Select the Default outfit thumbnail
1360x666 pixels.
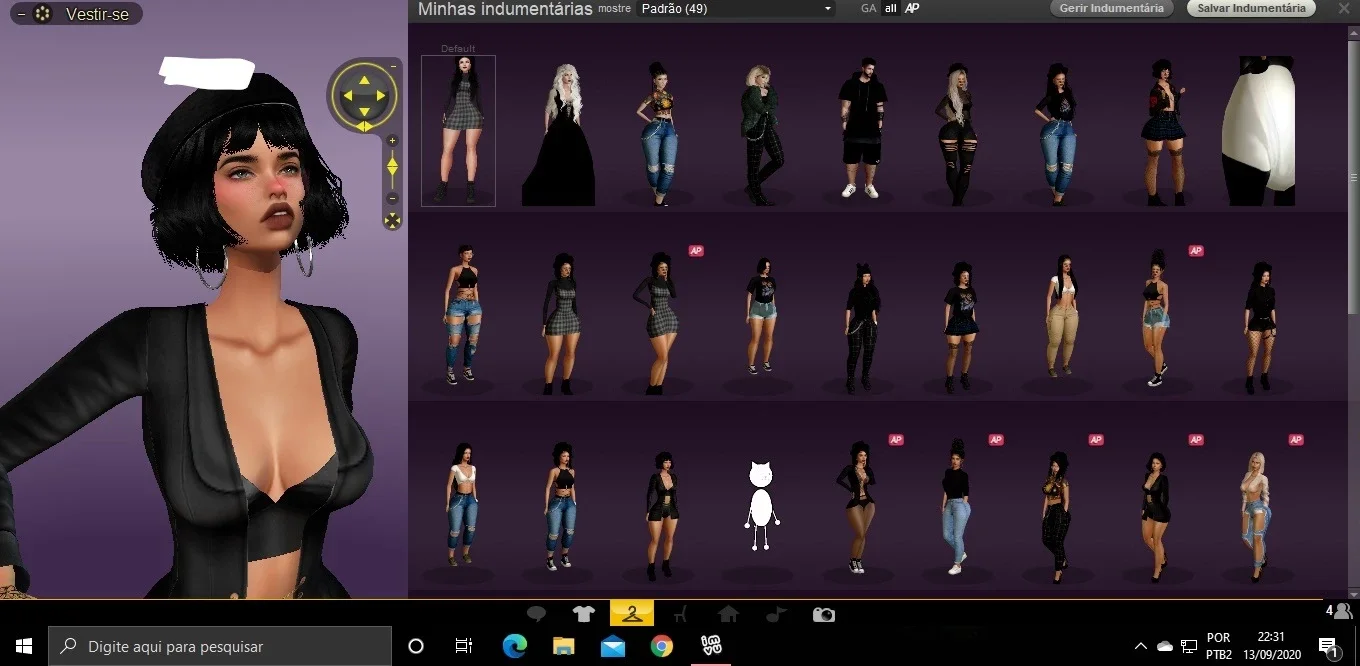pyautogui.click(x=458, y=130)
